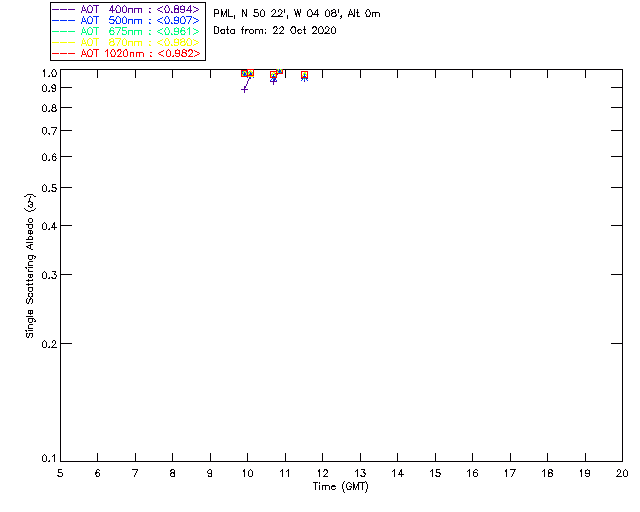Click the purple plus marker near 0.9
Viewport: 640px width, 512px height.
(244, 89)
